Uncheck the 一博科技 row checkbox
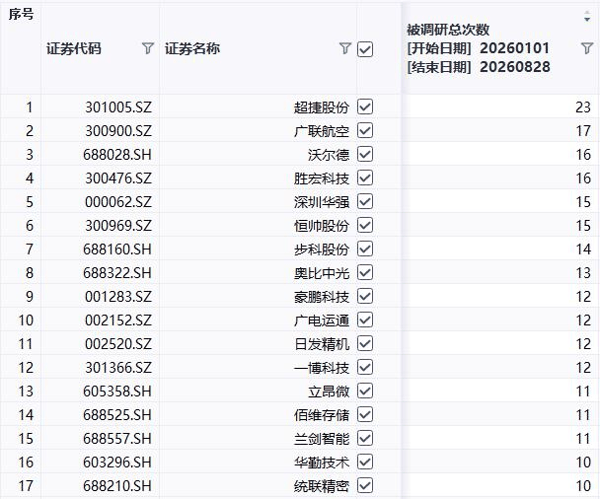The image size is (600, 499). [x=365, y=367]
